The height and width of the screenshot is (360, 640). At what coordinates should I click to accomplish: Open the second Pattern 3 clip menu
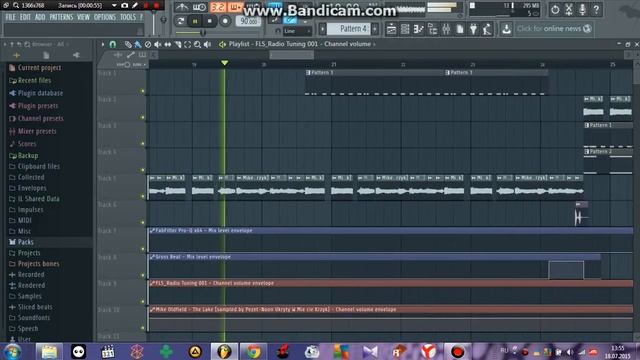click(447, 73)
